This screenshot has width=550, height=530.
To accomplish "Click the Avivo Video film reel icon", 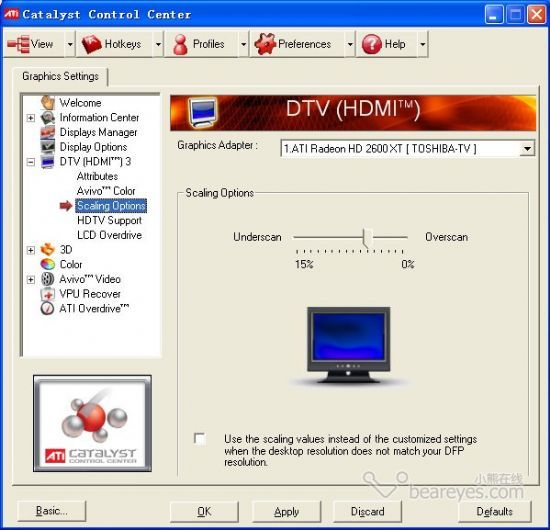I will click(48, 279).
